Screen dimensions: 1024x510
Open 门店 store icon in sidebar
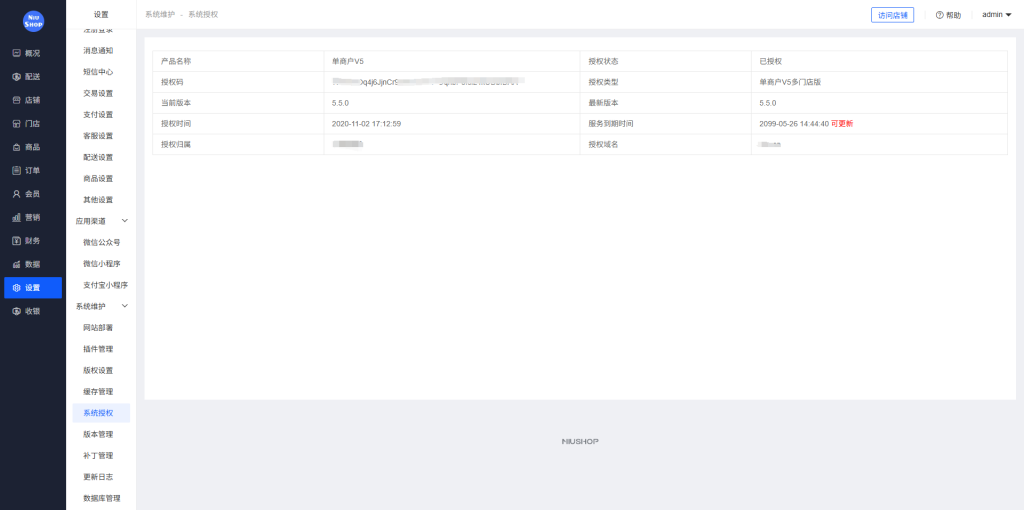coord(17,123)
